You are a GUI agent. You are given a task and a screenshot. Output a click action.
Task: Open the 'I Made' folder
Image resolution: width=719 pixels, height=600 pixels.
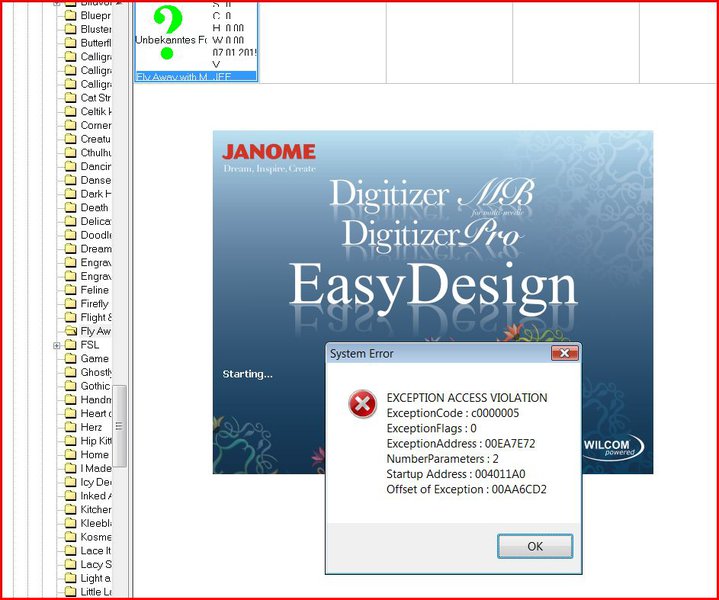pos(95,468)
